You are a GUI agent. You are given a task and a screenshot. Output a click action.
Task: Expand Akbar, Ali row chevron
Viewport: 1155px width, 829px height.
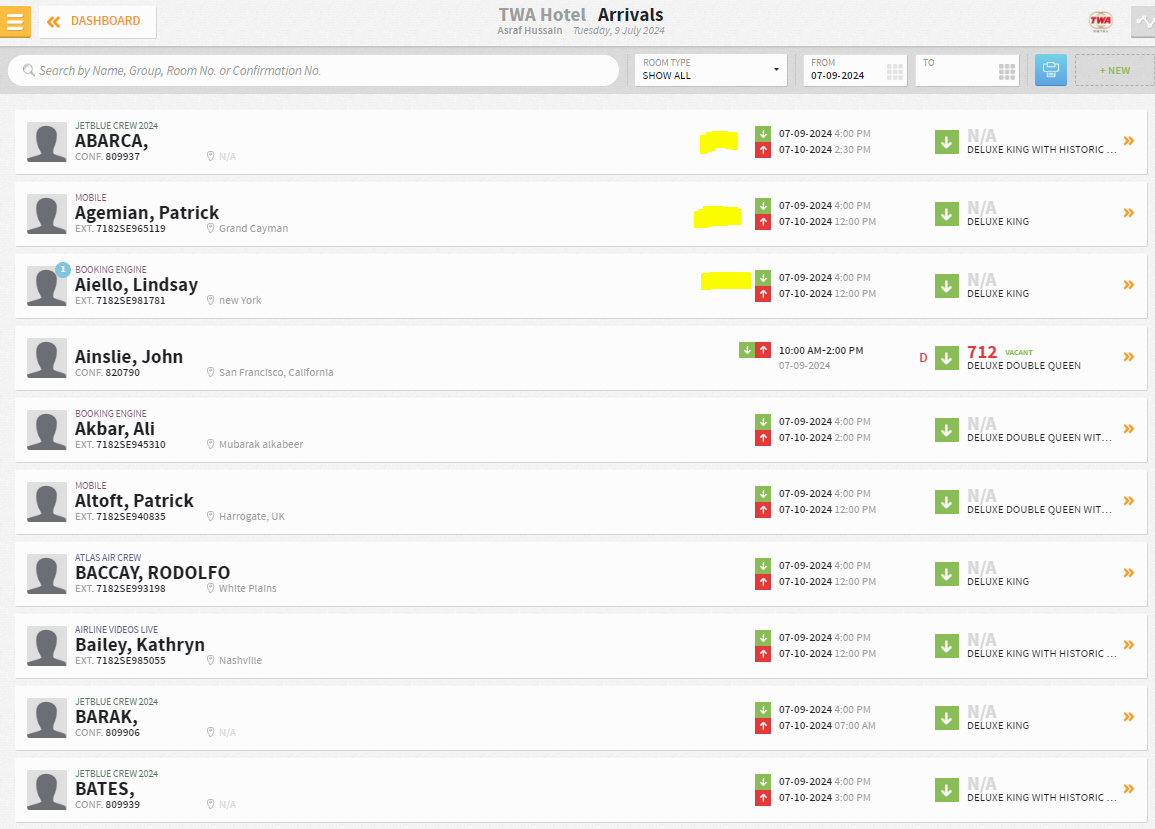1128,429
